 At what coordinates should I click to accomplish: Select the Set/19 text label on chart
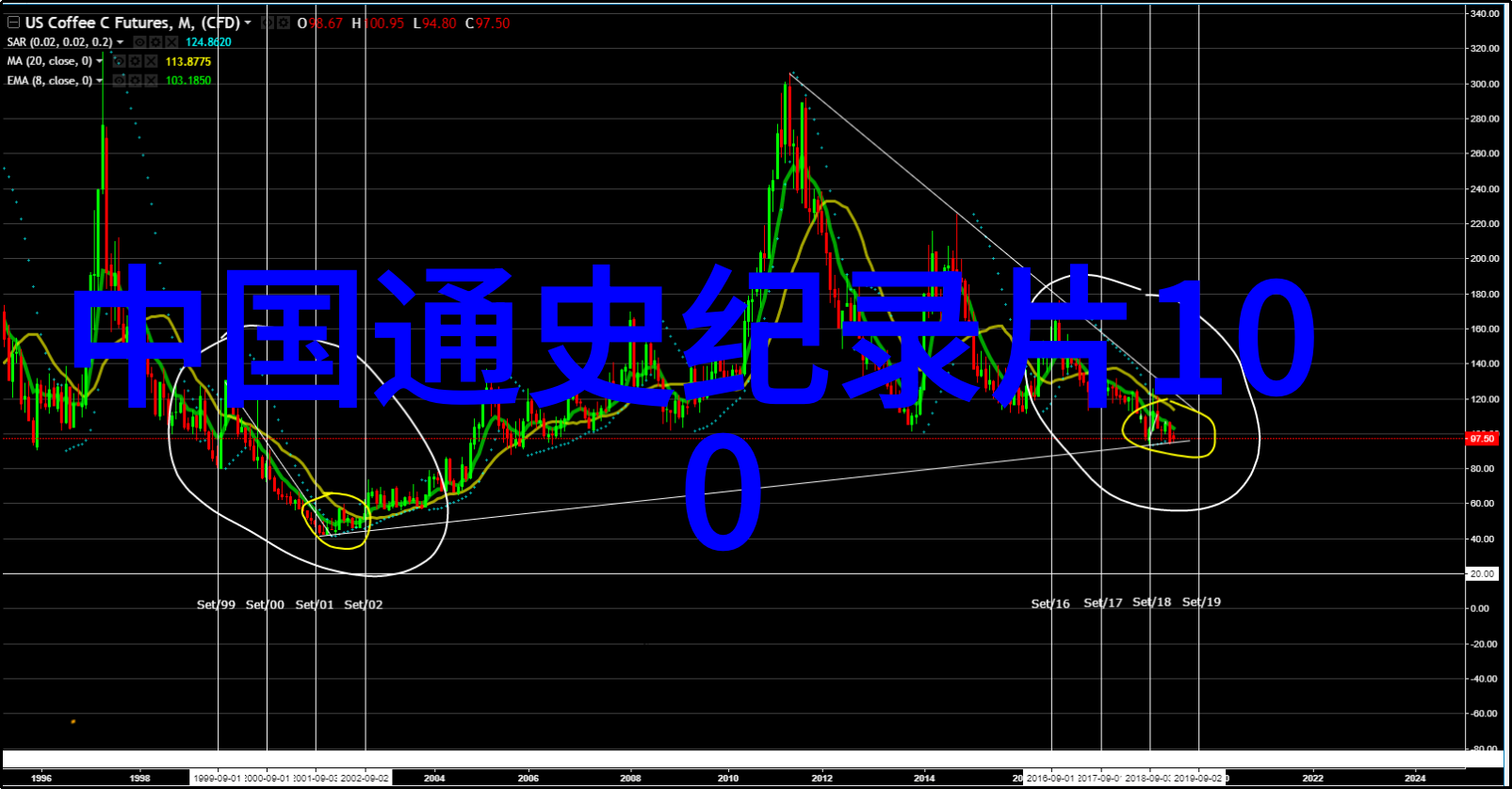pyautogui.click(x=1201, y=602)
